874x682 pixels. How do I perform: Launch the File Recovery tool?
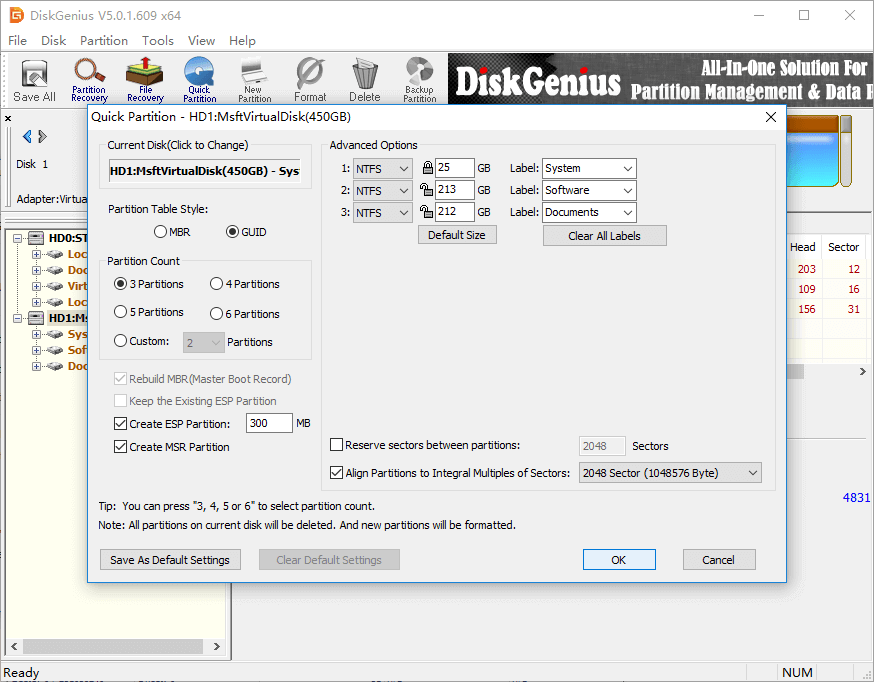(145, 80)
